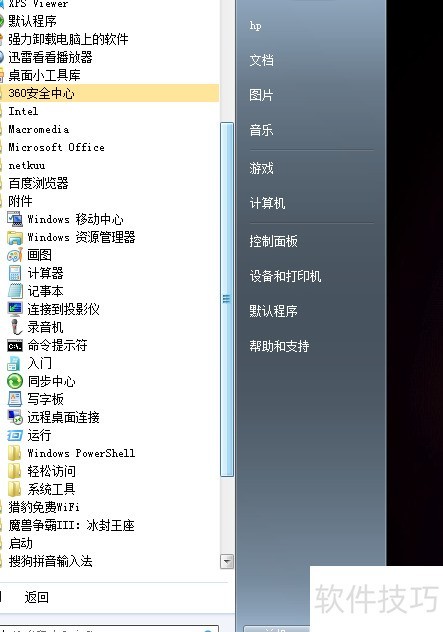Launch the 连接到投影仪 projector icon
The width and height of the screenshot is (443, 632).
[x=15, y=309]
